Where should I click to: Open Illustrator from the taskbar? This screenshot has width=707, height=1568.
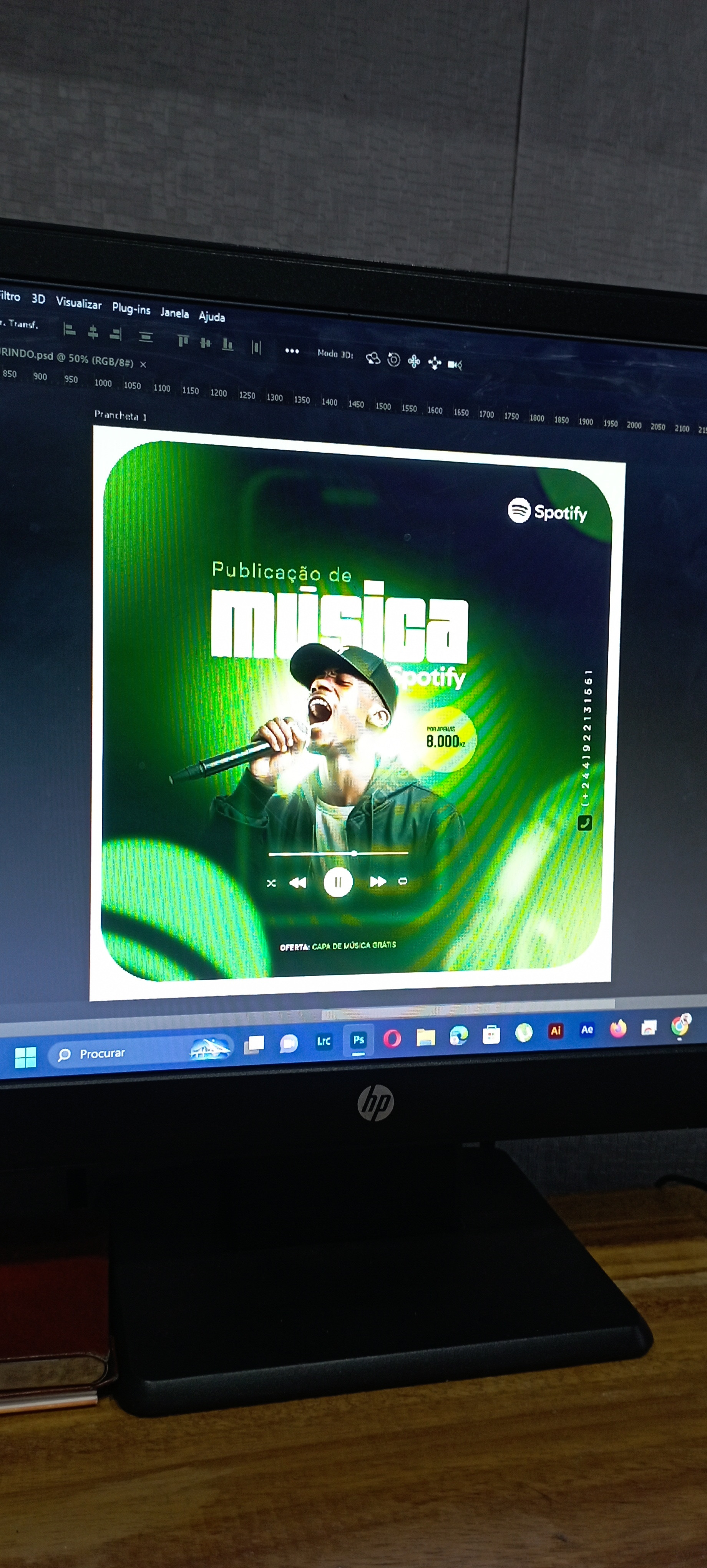[x=555, y=1031]
